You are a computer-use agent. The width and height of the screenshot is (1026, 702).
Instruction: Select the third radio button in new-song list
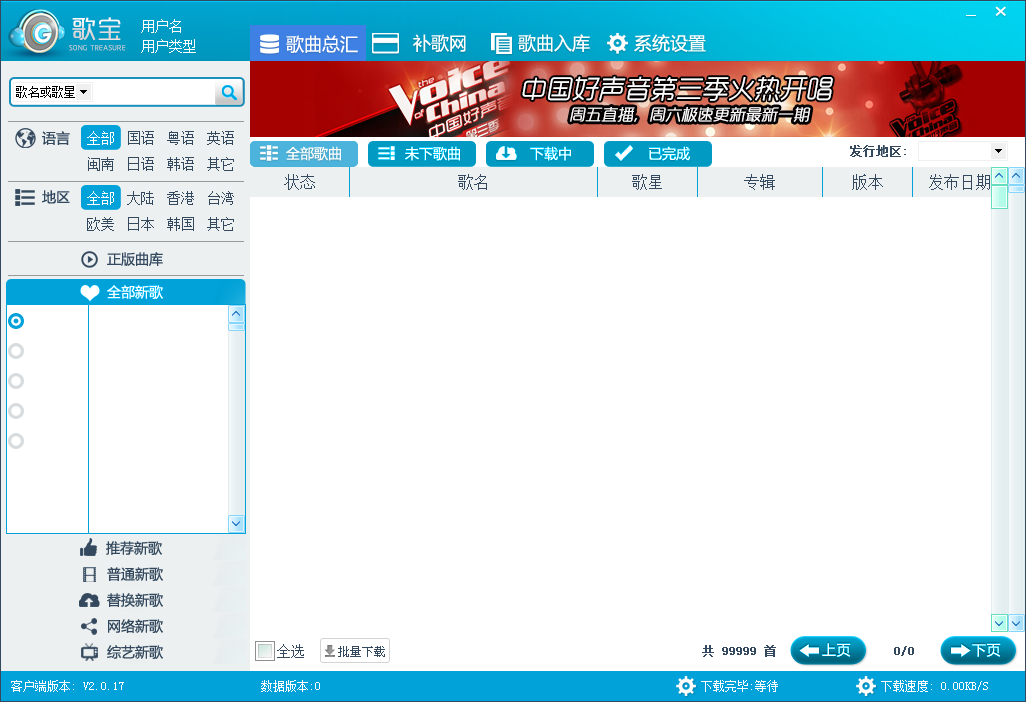tap(16, 381)
